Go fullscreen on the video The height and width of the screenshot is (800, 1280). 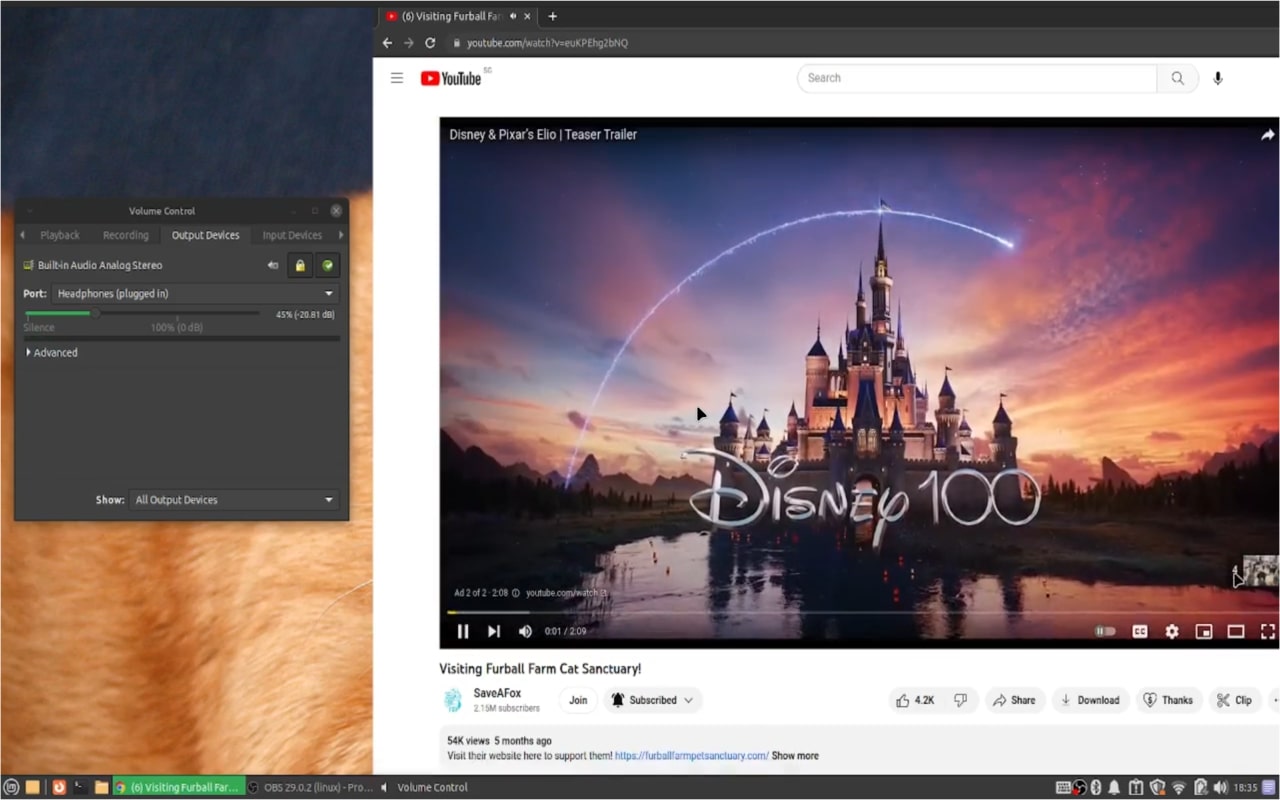[1267, 631]
